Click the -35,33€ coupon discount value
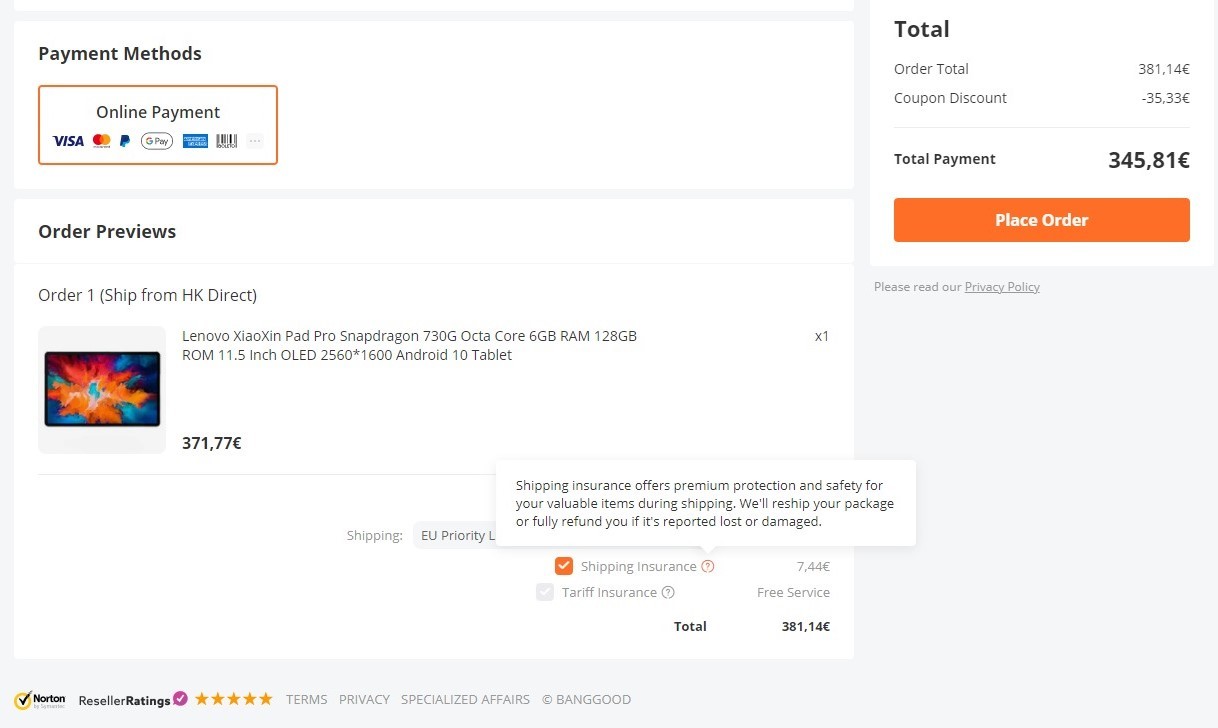Viewport: 1218px width, 728px height. (x=1165, y=98)
